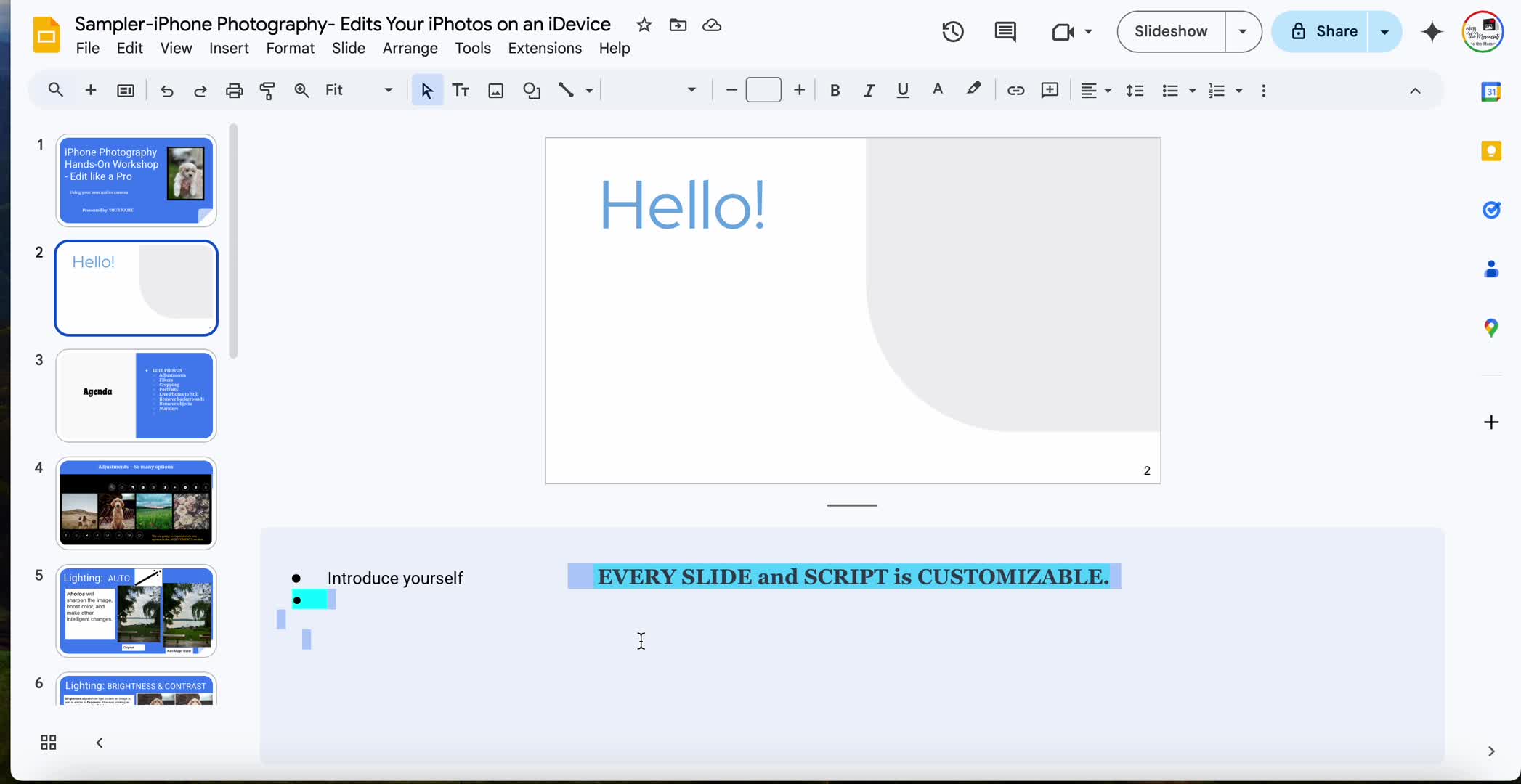This screenshot has height=784, width=1521.
Task: Select slide 4 Adjustments thumbnail
Action: (x=136, y=503)
